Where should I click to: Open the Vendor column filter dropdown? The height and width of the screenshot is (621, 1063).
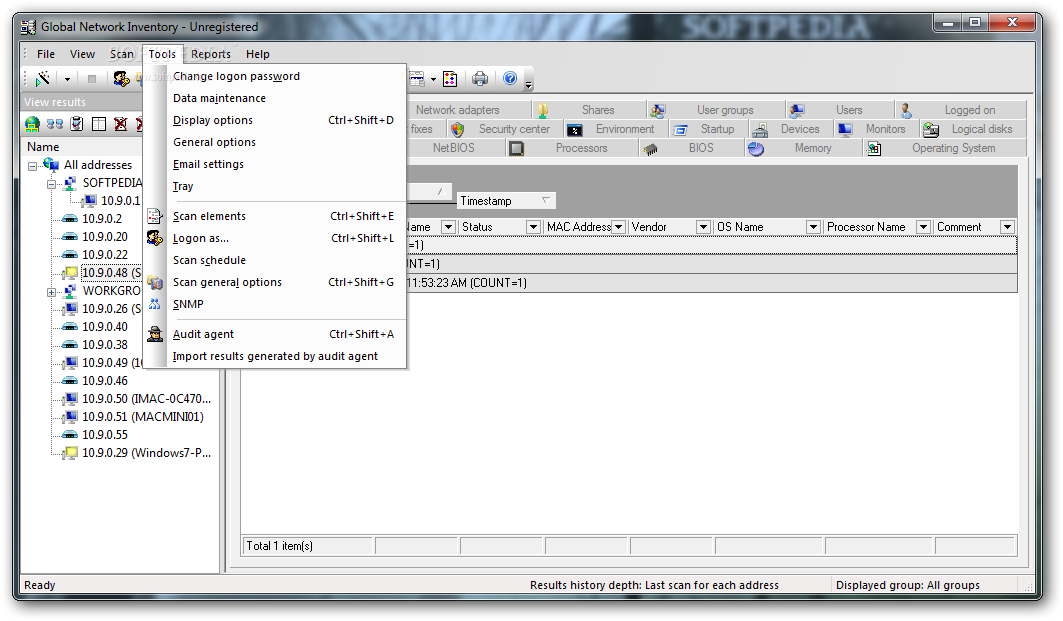tap(704, 227)
